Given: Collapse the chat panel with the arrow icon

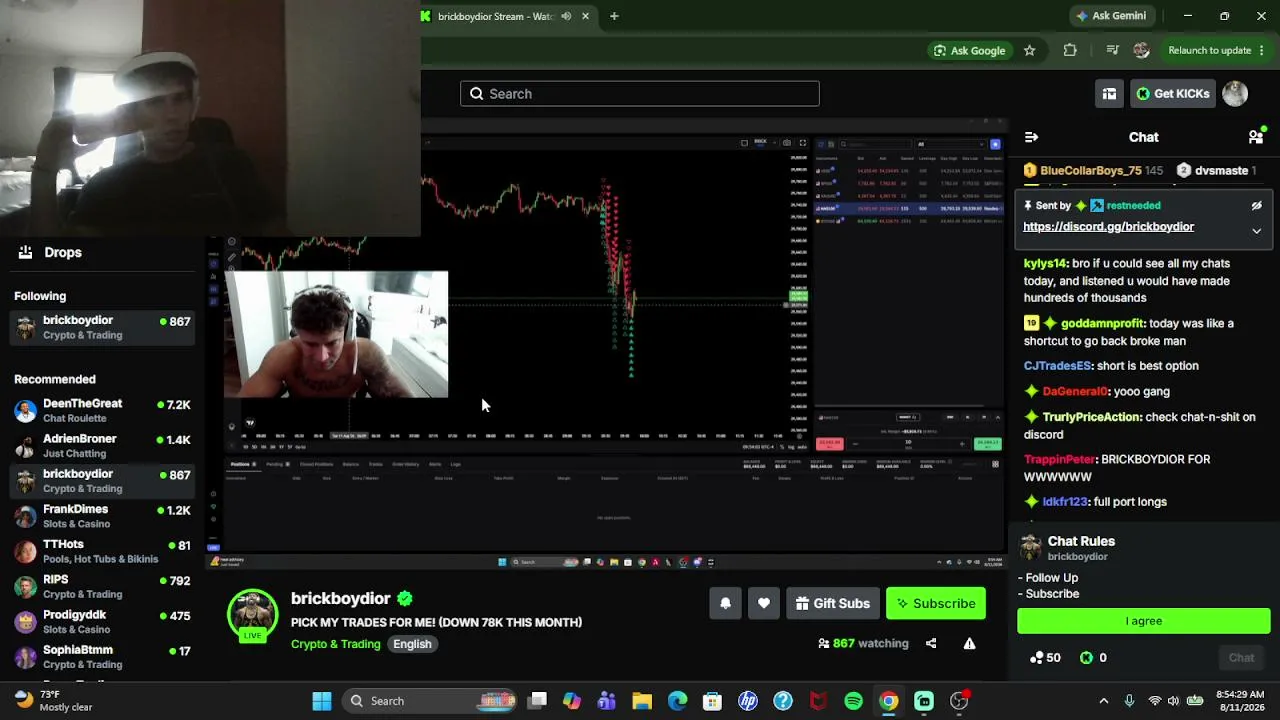Looking at the screenshot, I should (1031, 137).
